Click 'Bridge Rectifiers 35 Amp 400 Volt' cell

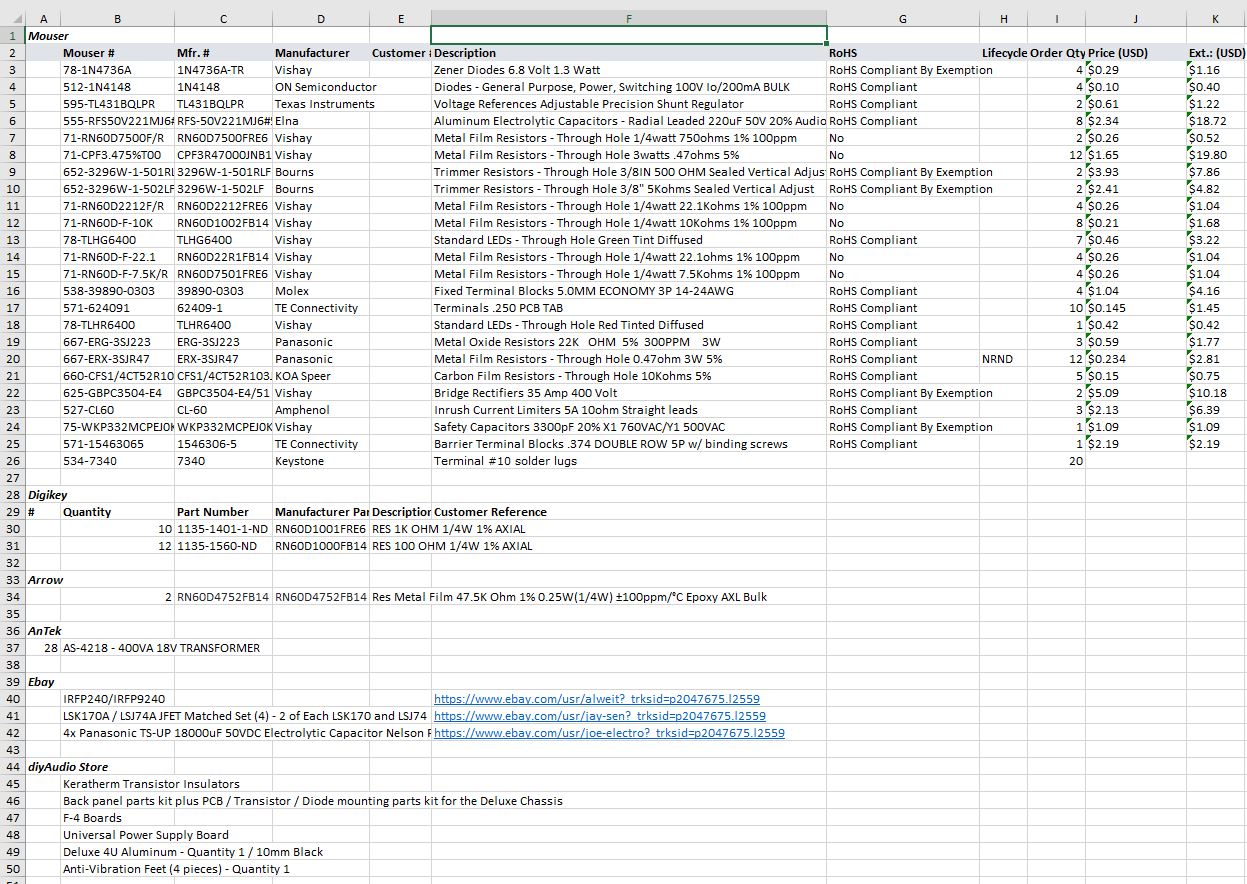coord(629,393)
